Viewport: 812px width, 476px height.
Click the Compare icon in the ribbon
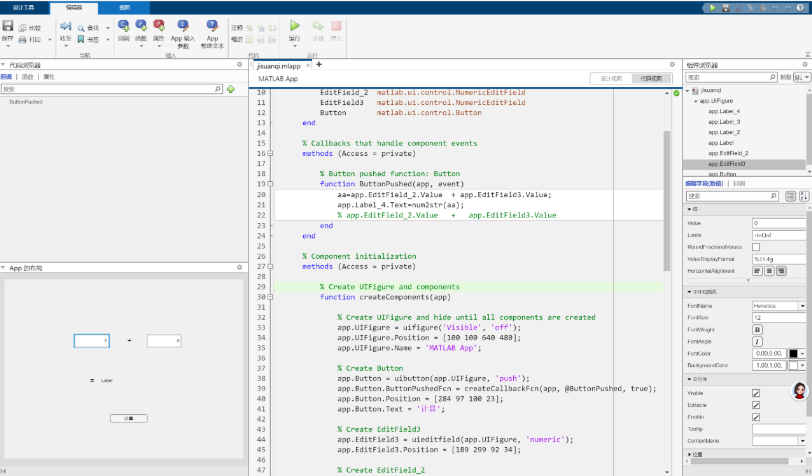[x=23, y=28]
